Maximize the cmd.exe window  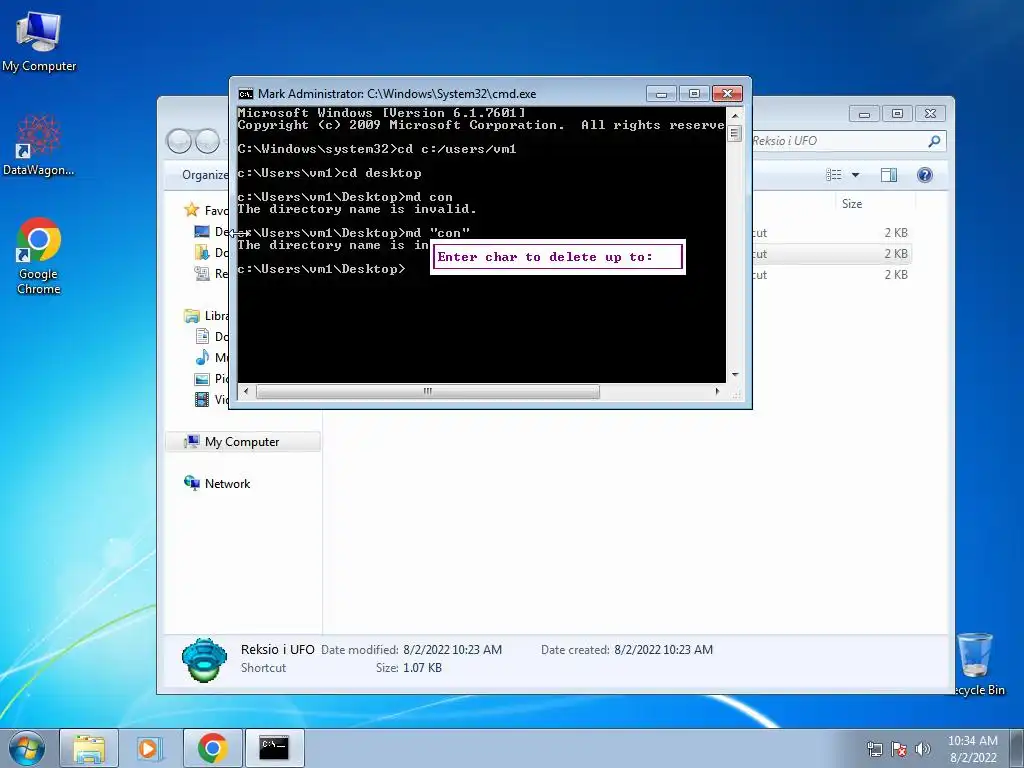[694, 94]
